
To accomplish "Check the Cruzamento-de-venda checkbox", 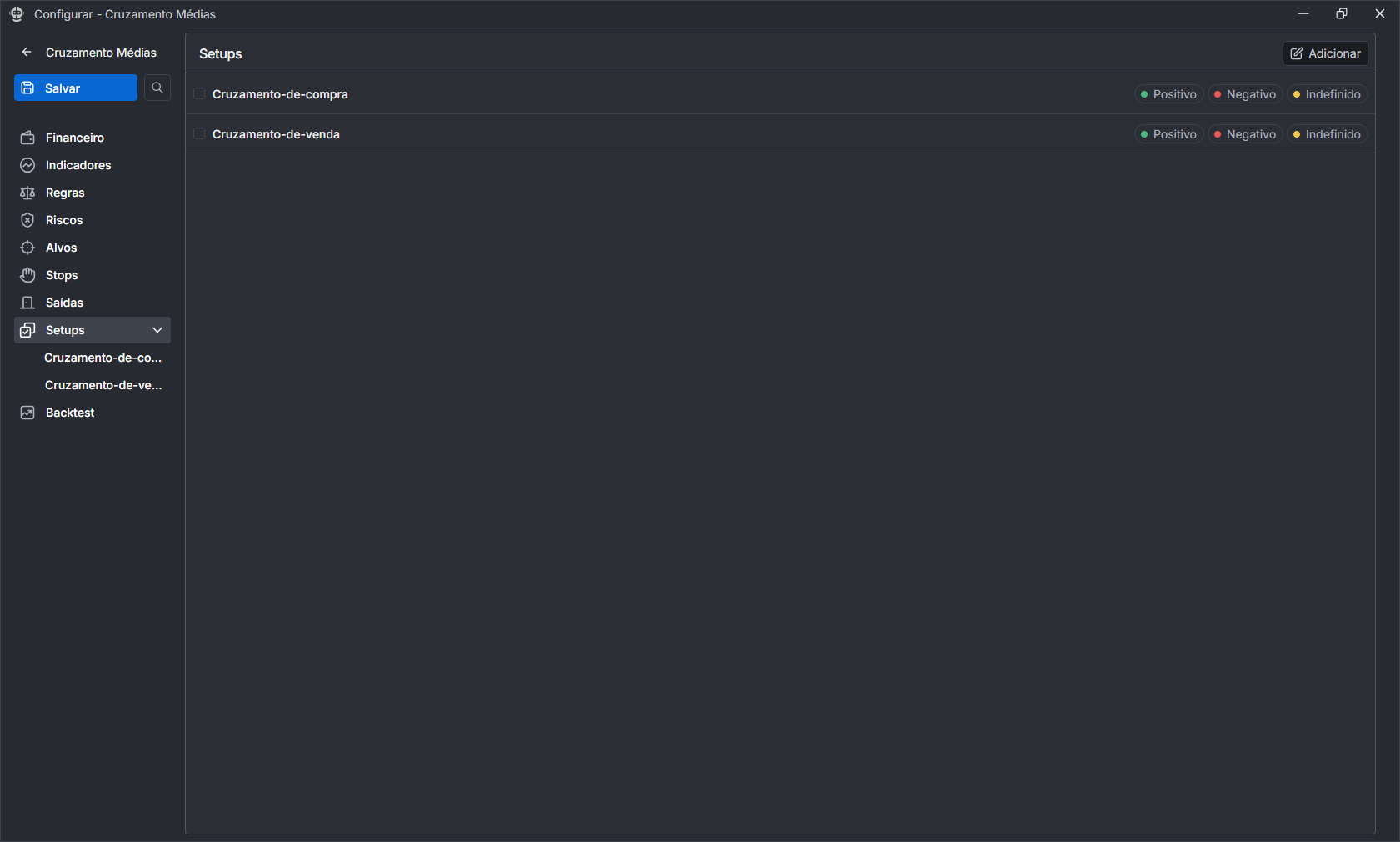I will 199,133.
